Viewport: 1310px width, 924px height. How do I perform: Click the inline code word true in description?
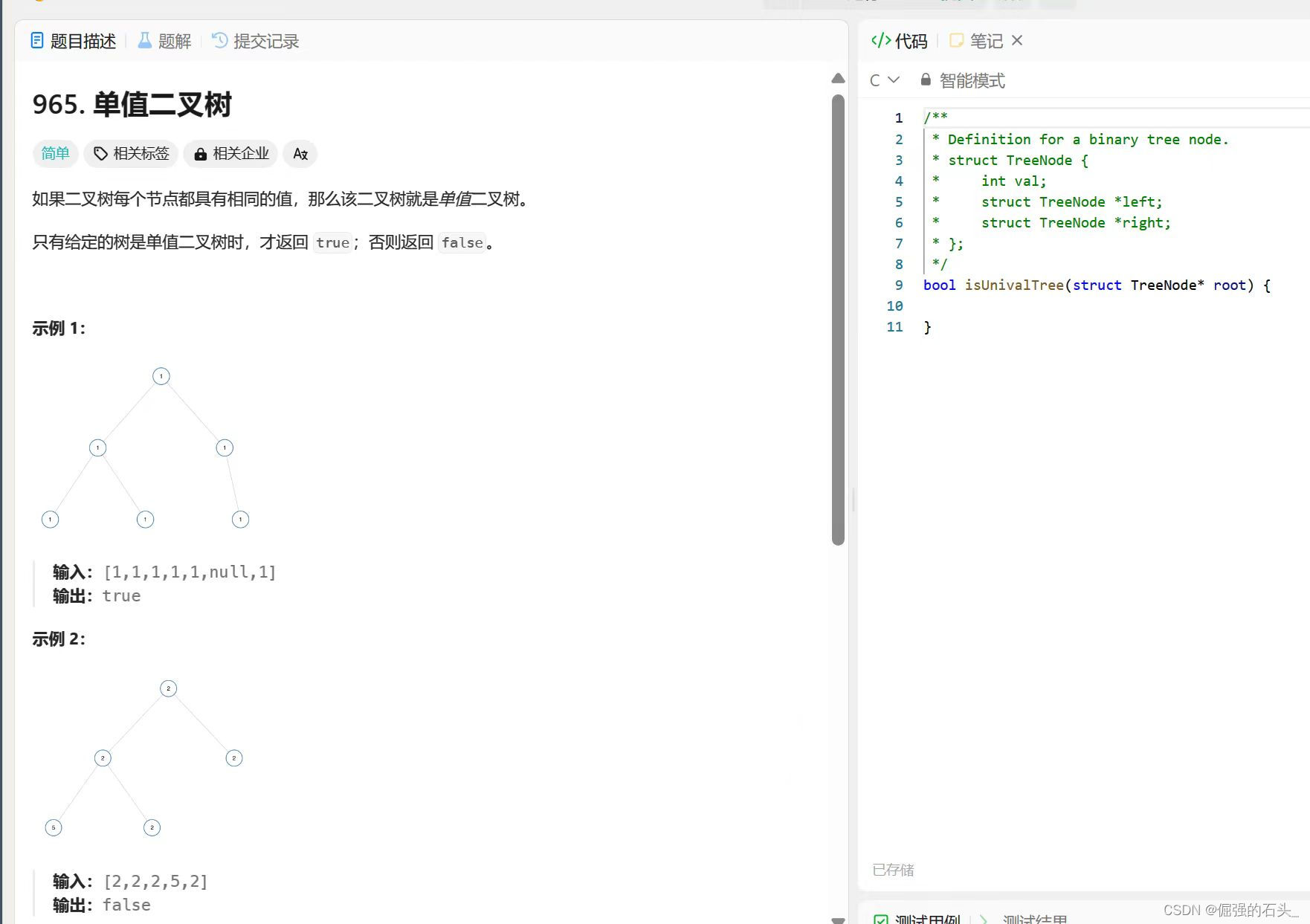[332, 242]
